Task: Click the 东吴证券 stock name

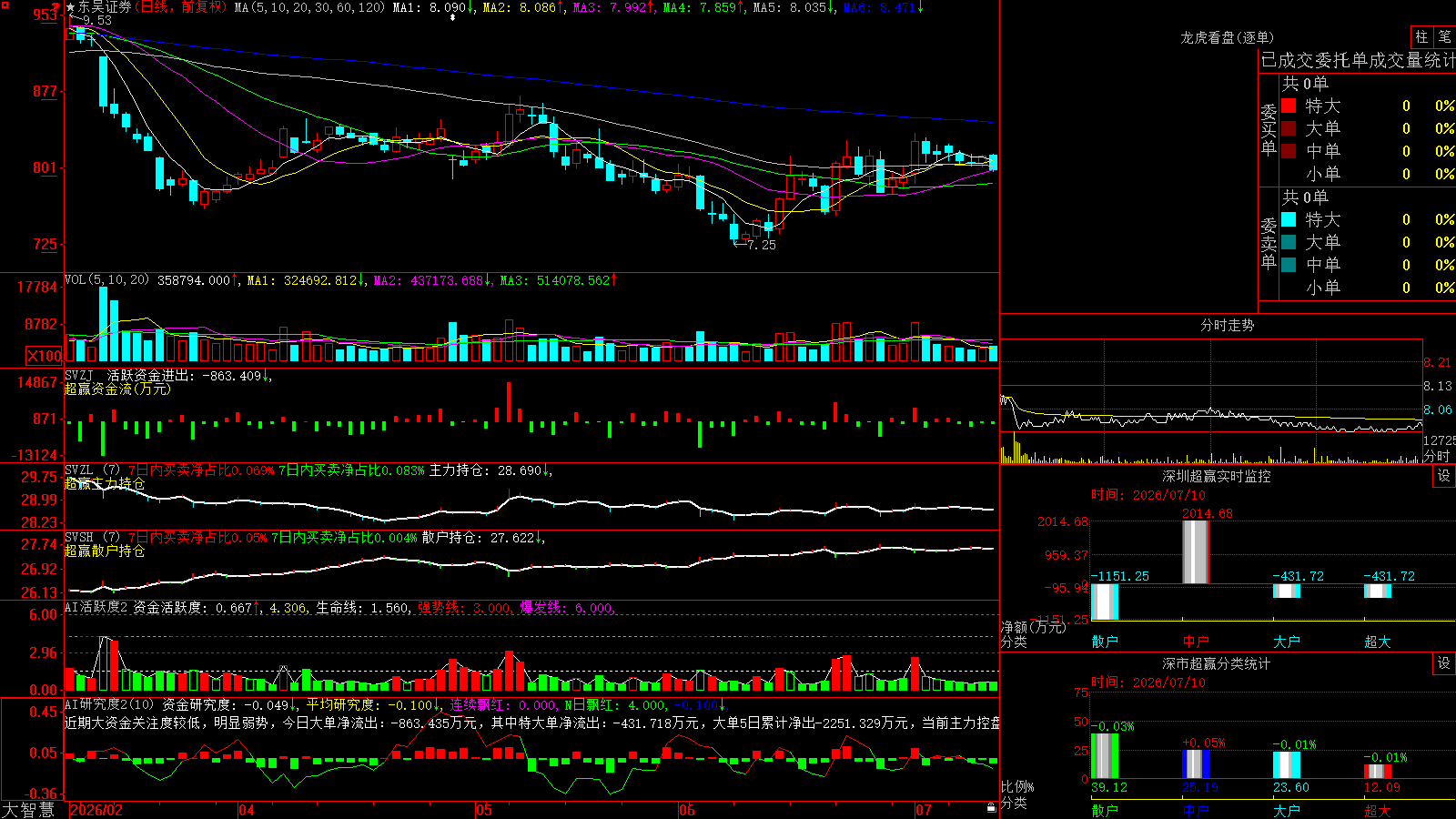Action: point(105,7)
